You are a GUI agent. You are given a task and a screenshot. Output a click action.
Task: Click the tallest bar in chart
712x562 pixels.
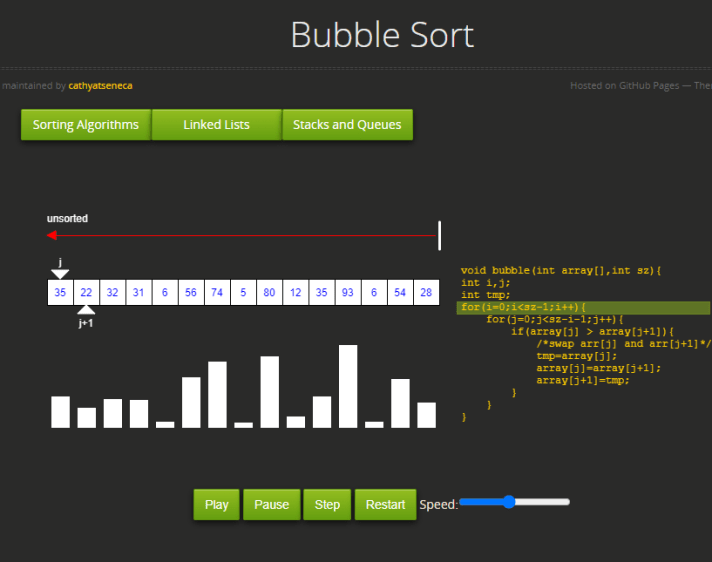[x=348, y=386]
